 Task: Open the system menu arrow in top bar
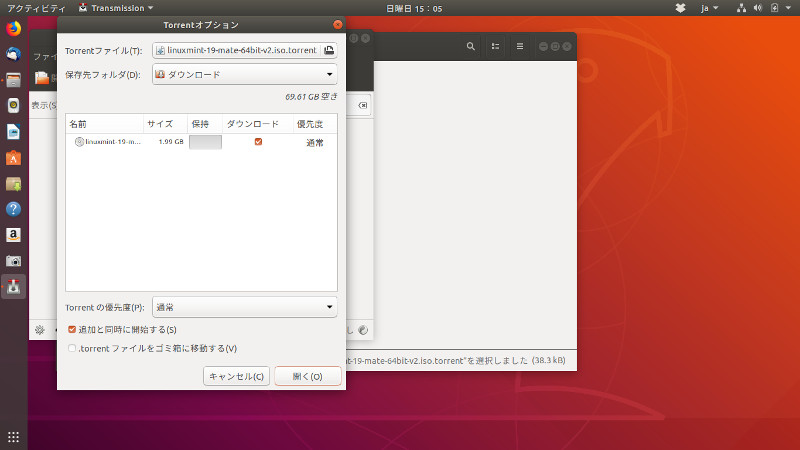point(788,8)
